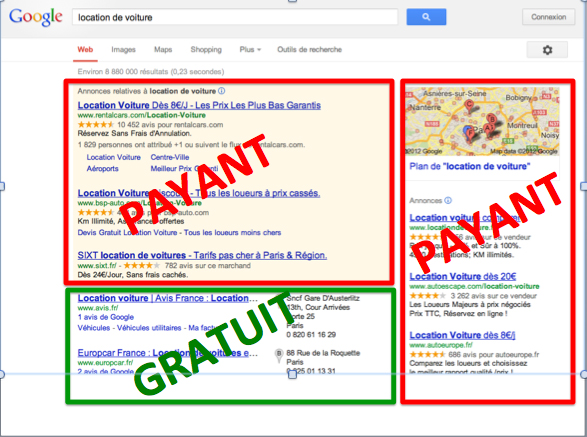Open the SIXT location de voitures ad
This screenshot has width=587, height=437.
[202, 255]
